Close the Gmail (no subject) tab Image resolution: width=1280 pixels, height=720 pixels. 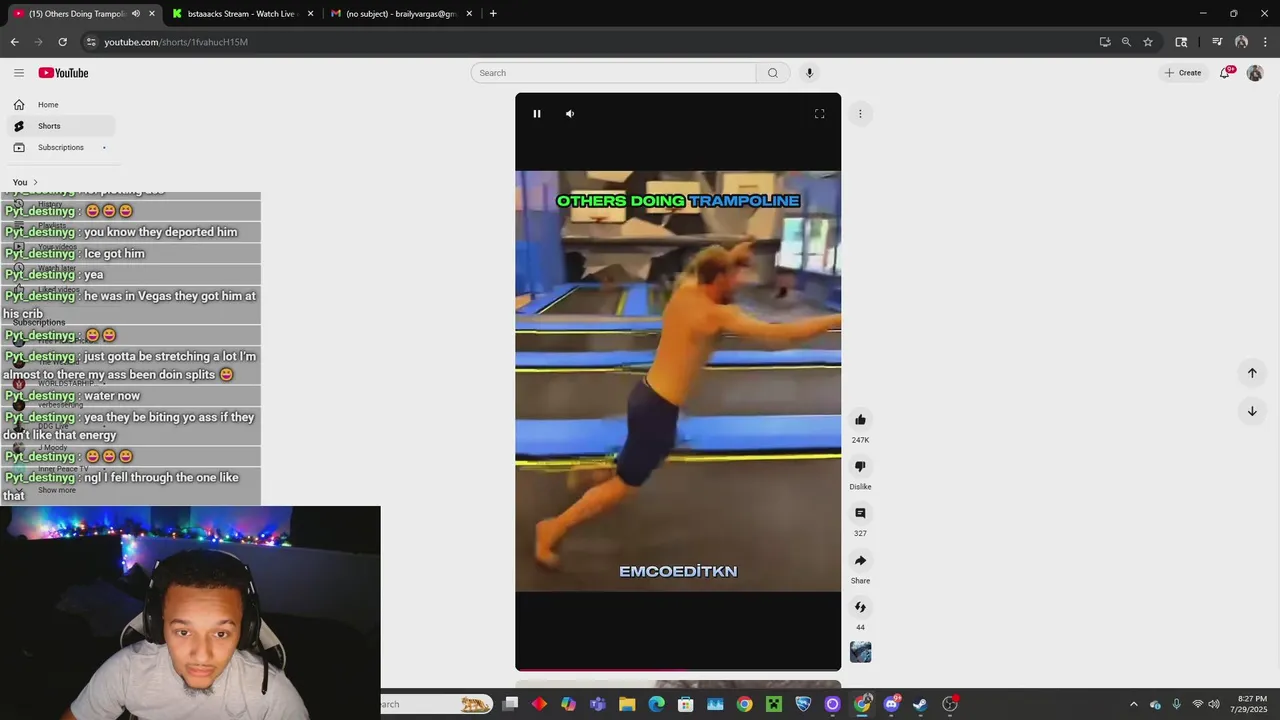(x=469, y=14)
